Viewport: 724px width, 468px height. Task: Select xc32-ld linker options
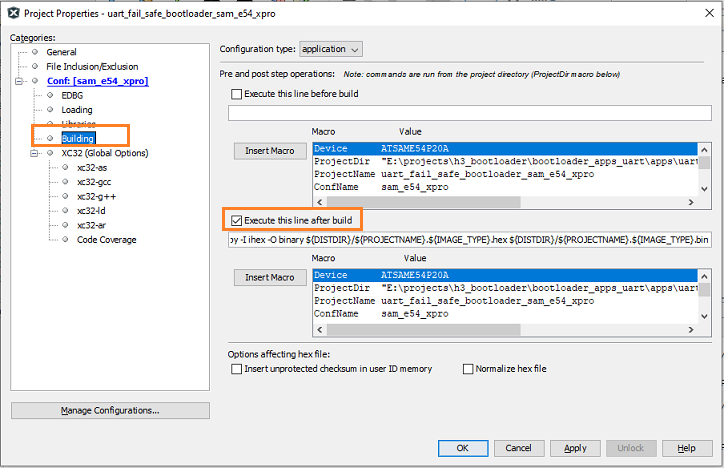click(92, 211)
